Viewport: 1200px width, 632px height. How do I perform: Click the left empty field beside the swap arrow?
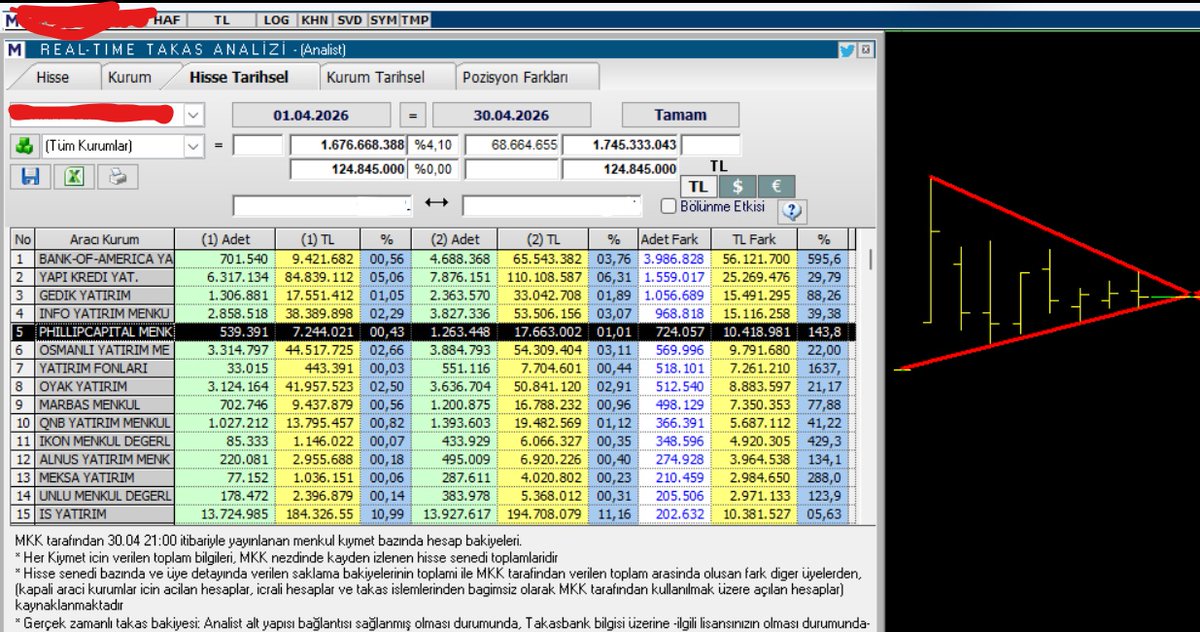point(321,205)
